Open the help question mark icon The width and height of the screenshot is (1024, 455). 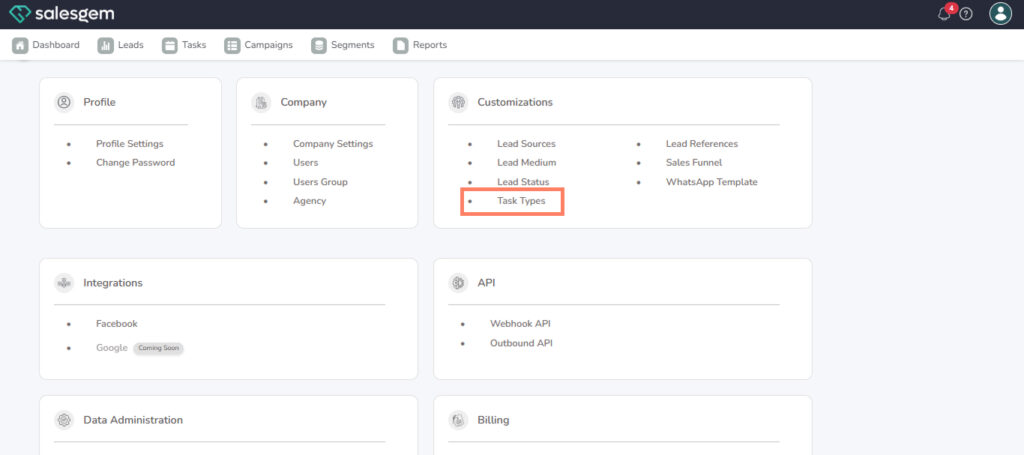coord(966,14)
